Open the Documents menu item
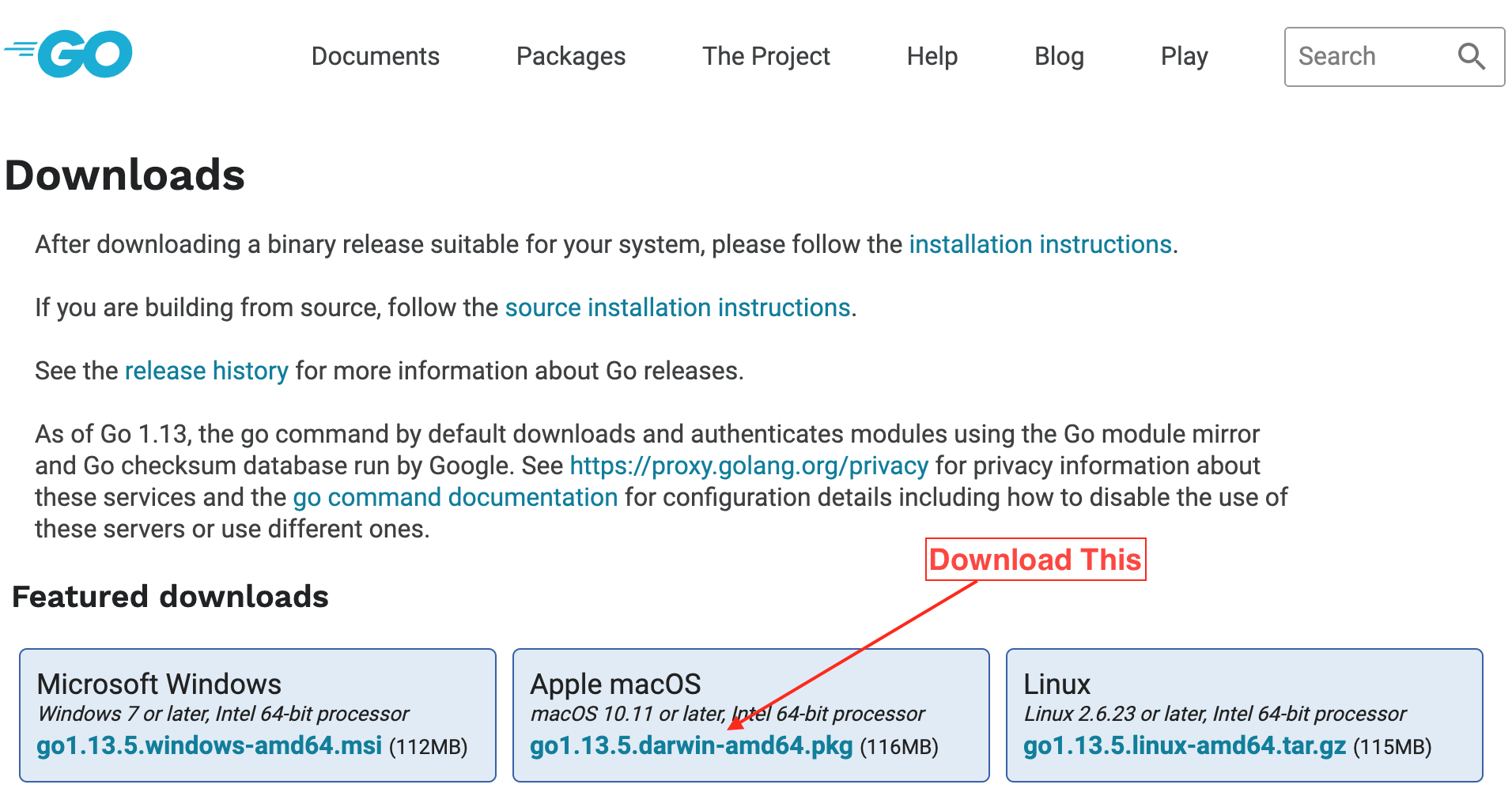This screenshot has height=792, width=1512. pyautogui.click(x=375, y=56)
